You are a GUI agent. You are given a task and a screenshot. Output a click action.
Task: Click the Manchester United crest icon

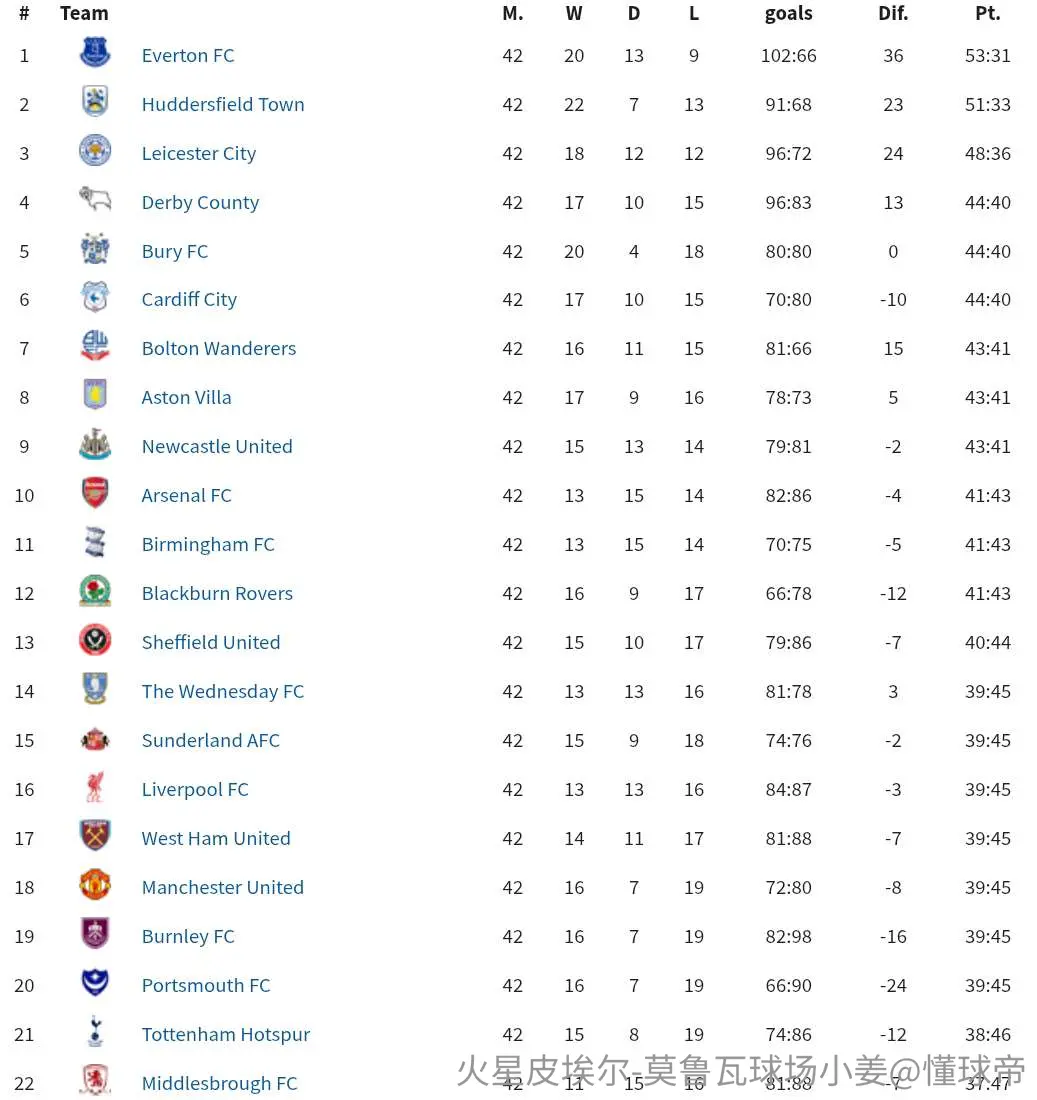[x=95, y=885]
